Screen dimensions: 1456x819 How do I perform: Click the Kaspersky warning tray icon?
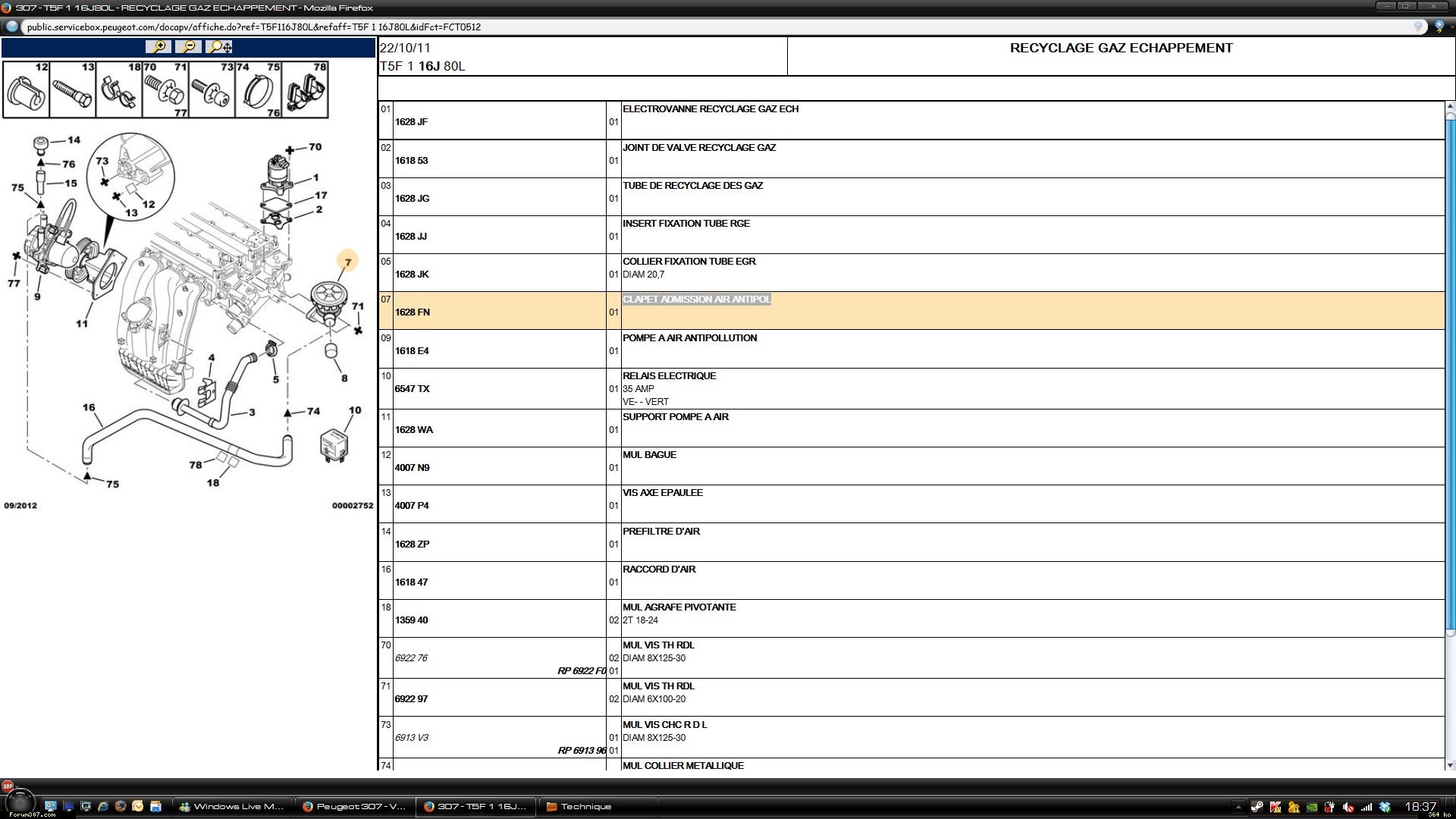tap(1276, 807)
